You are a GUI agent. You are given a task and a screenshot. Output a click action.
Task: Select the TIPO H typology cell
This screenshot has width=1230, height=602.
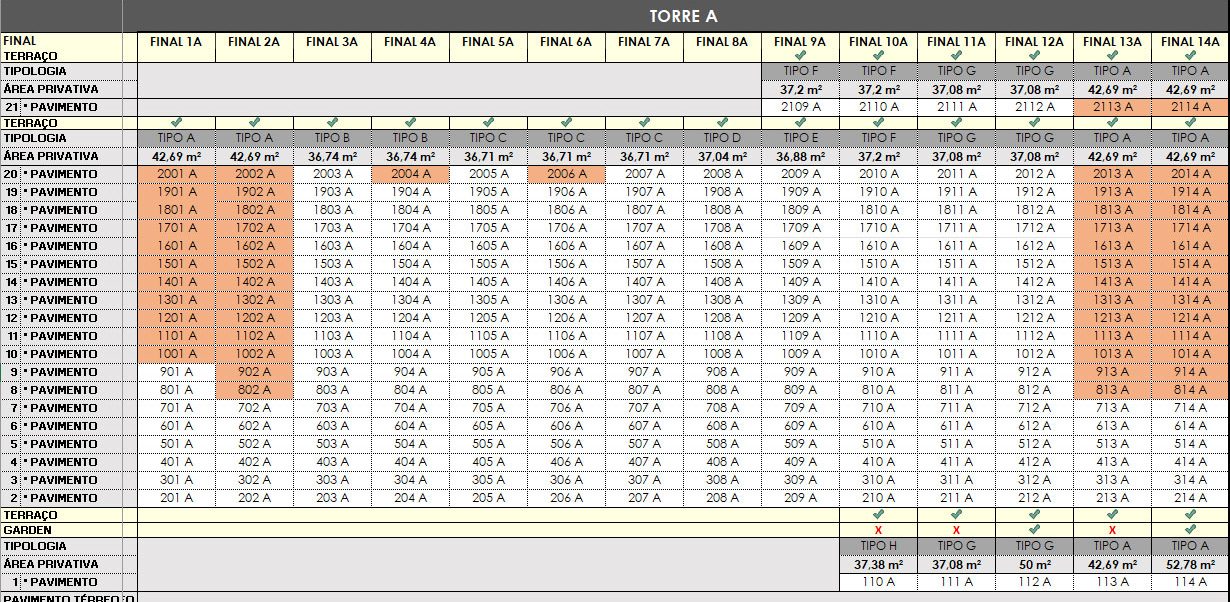(x=878, y=546)
